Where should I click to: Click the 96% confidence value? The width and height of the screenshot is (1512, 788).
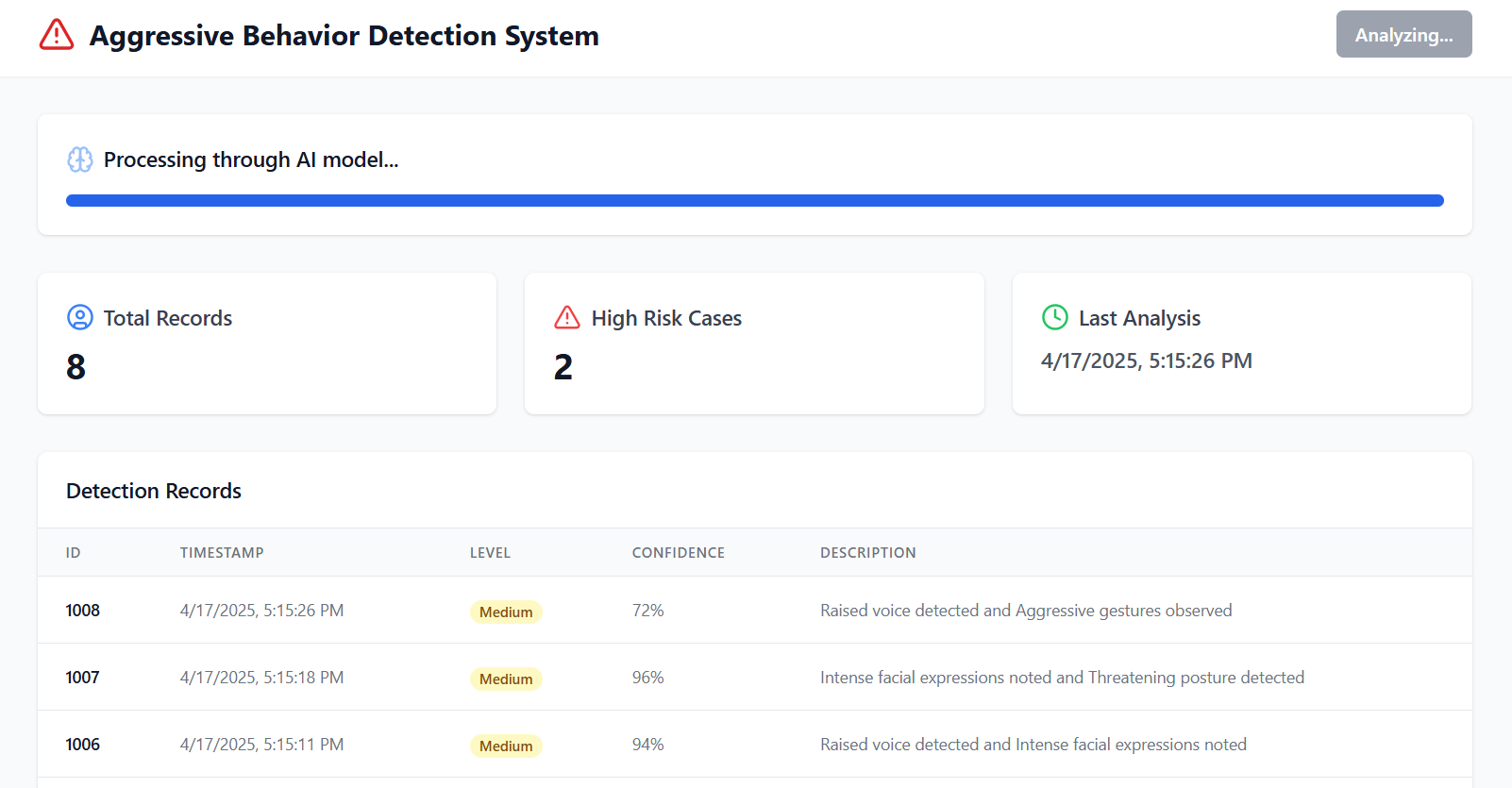point(648,678)
